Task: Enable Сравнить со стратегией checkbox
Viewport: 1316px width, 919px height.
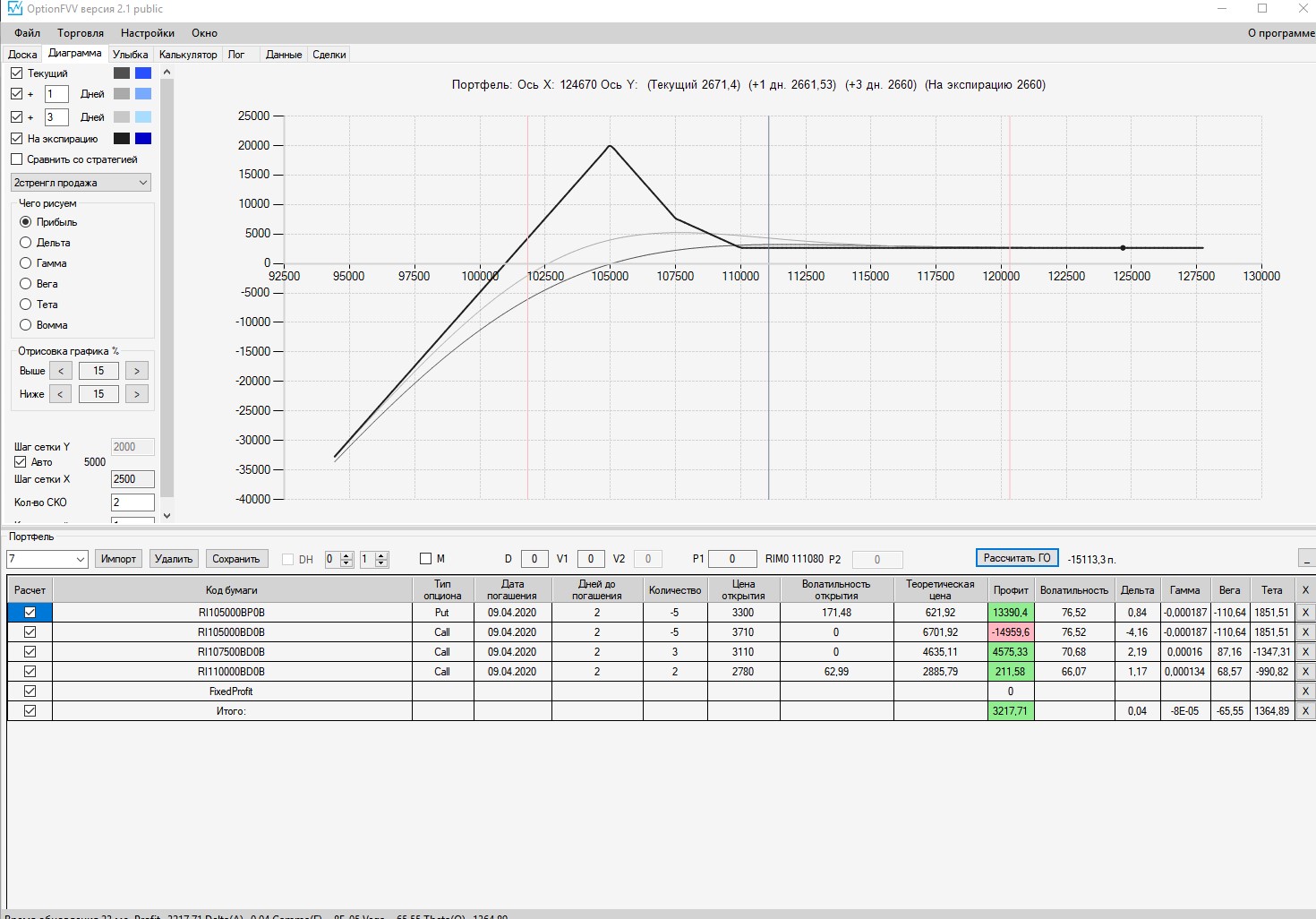Action: (17, 159)
